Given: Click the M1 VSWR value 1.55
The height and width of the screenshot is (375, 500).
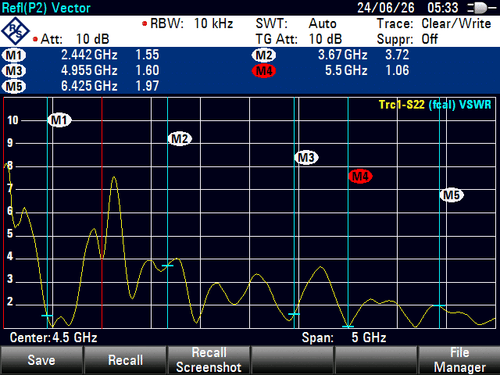Looking at the screenshot, I should pyautogui.click(x=147, y=55).
